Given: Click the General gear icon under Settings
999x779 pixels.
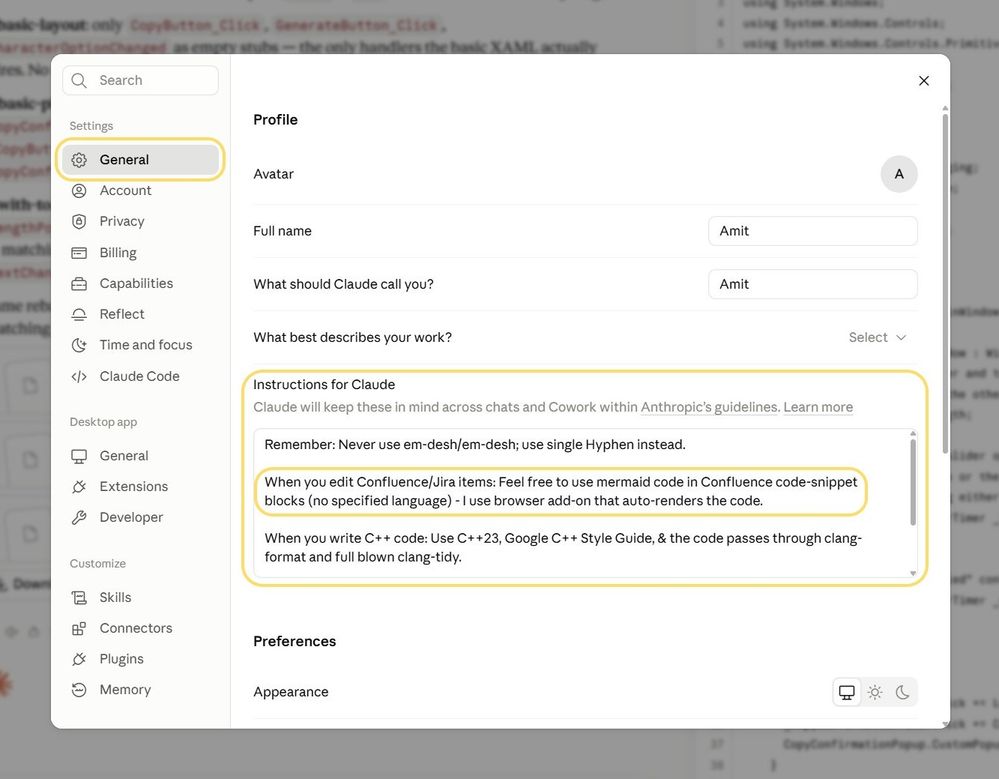Looking at the screenshot, I should pyautogui.click(x=79, y=160).
